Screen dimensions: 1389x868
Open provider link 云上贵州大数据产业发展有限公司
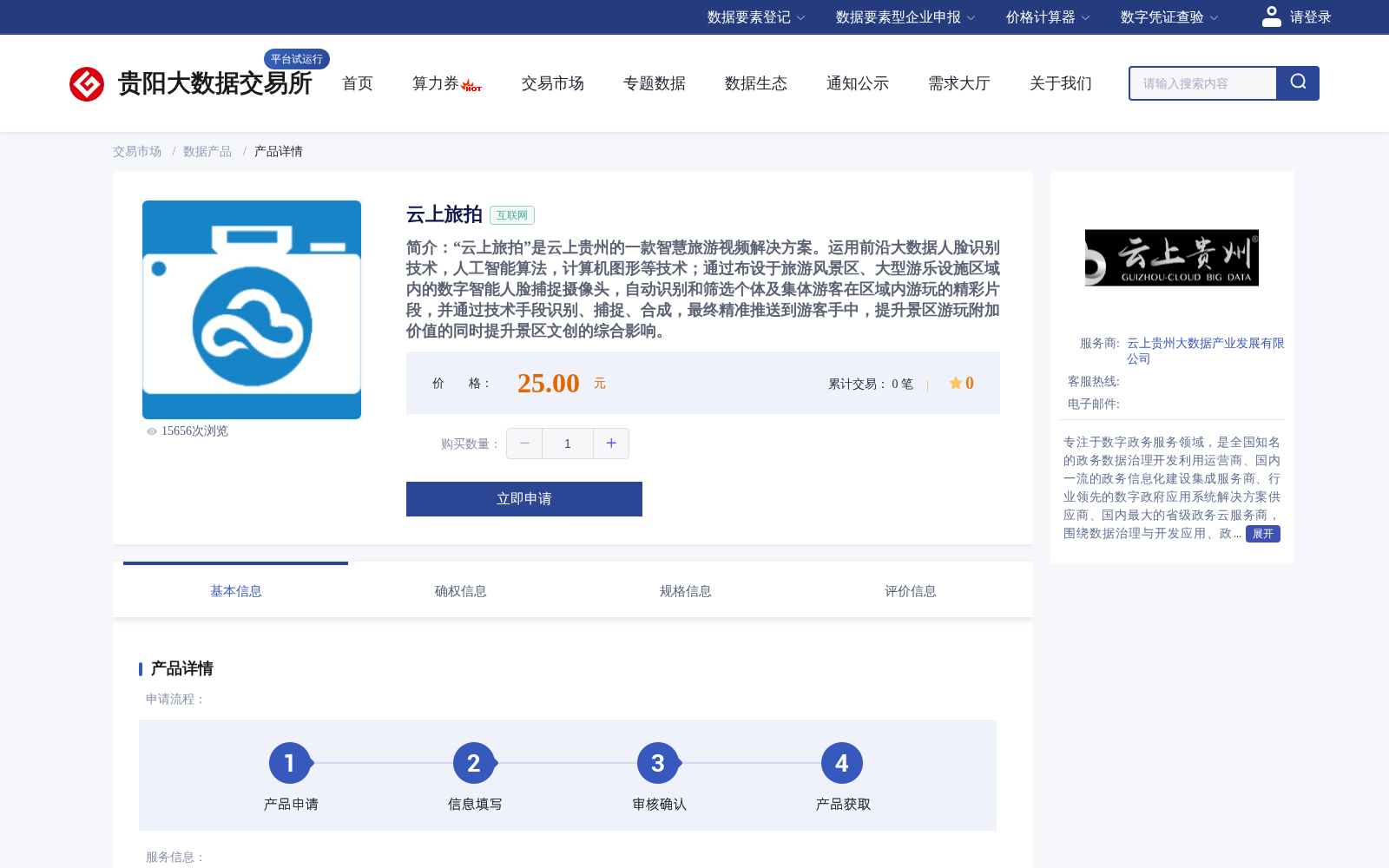click(x=1205, y=351)
